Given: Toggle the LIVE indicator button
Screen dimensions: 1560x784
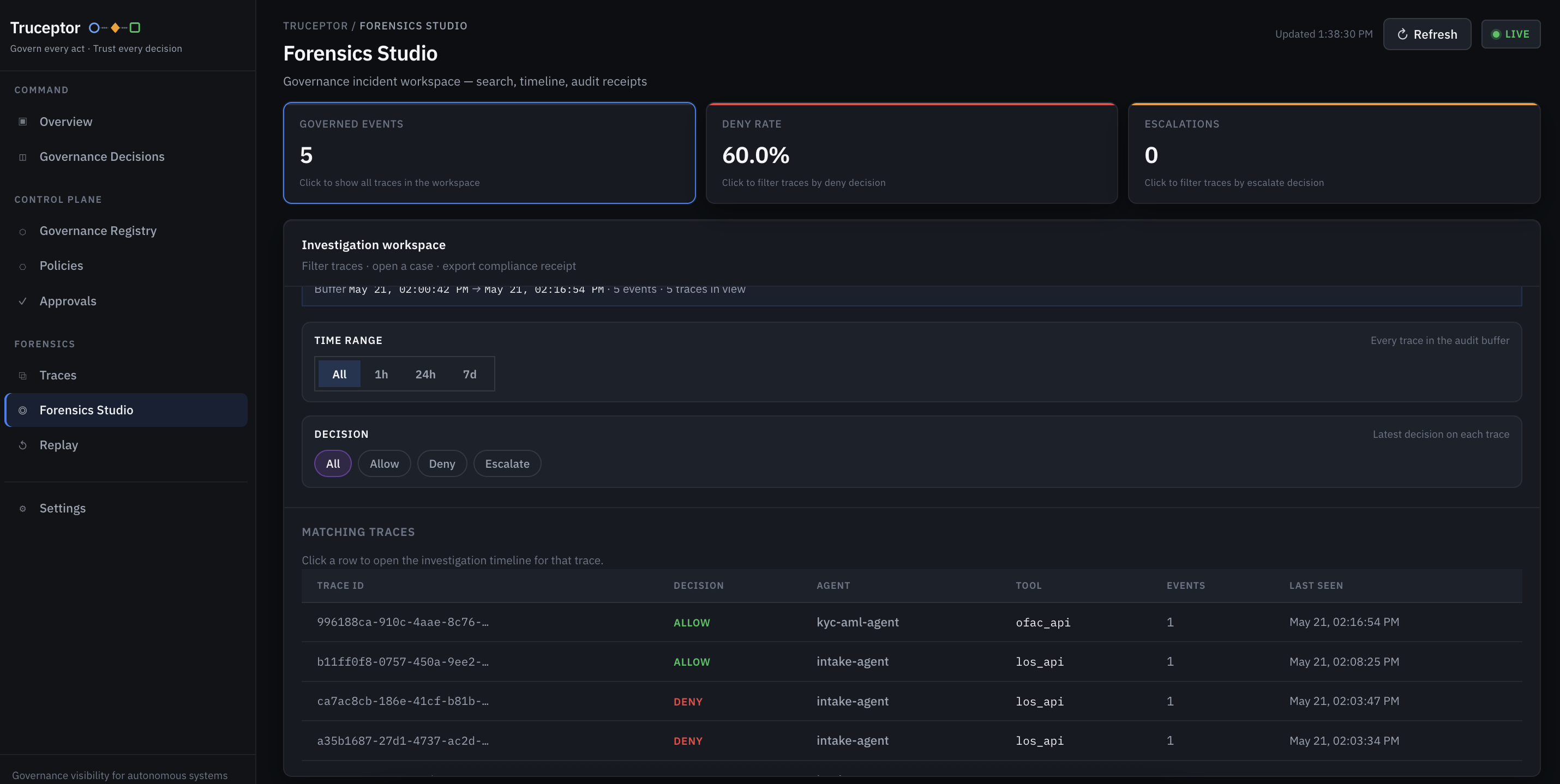Looking at the screenshot, I should [1510, 34].
